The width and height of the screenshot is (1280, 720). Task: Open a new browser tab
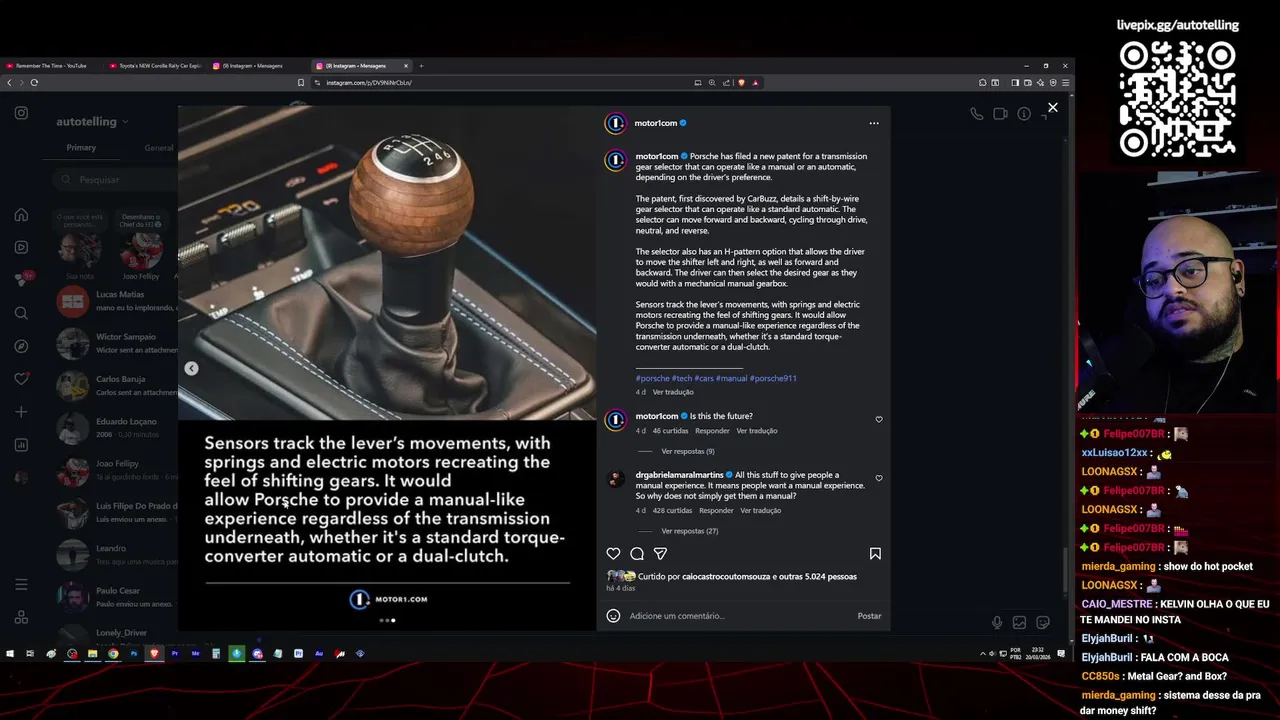[421, 66]
